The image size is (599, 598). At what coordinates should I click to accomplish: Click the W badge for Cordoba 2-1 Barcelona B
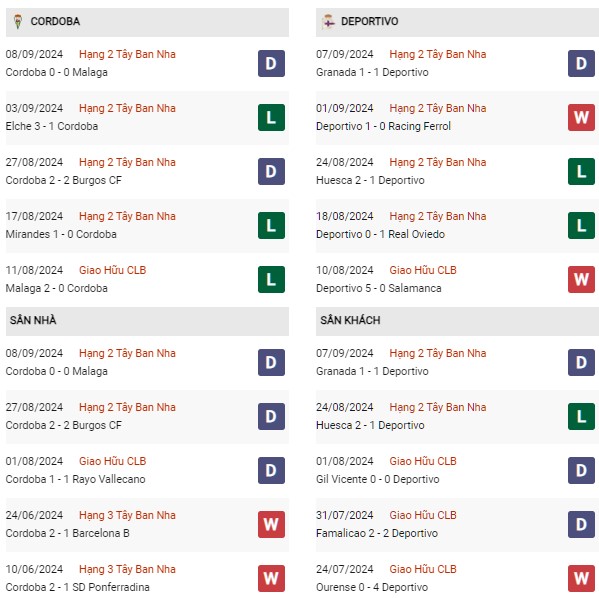click(x=271, y=524)
